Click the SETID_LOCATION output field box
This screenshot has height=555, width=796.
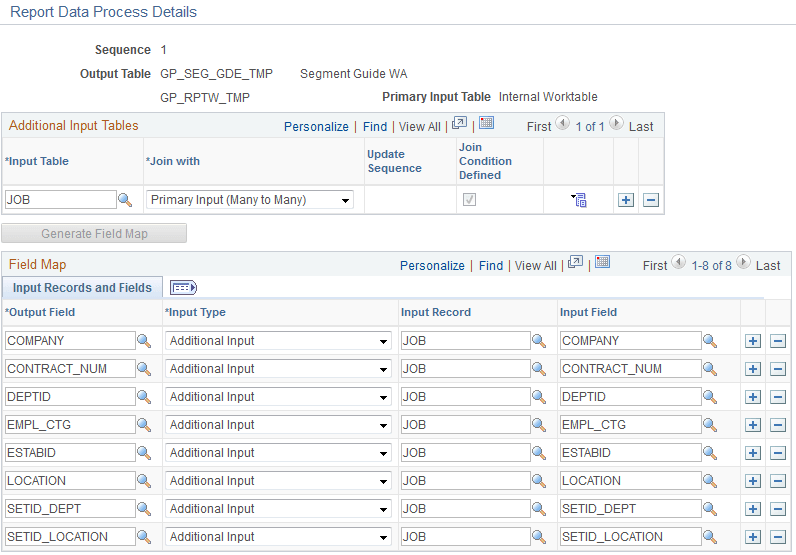(70, 537)
